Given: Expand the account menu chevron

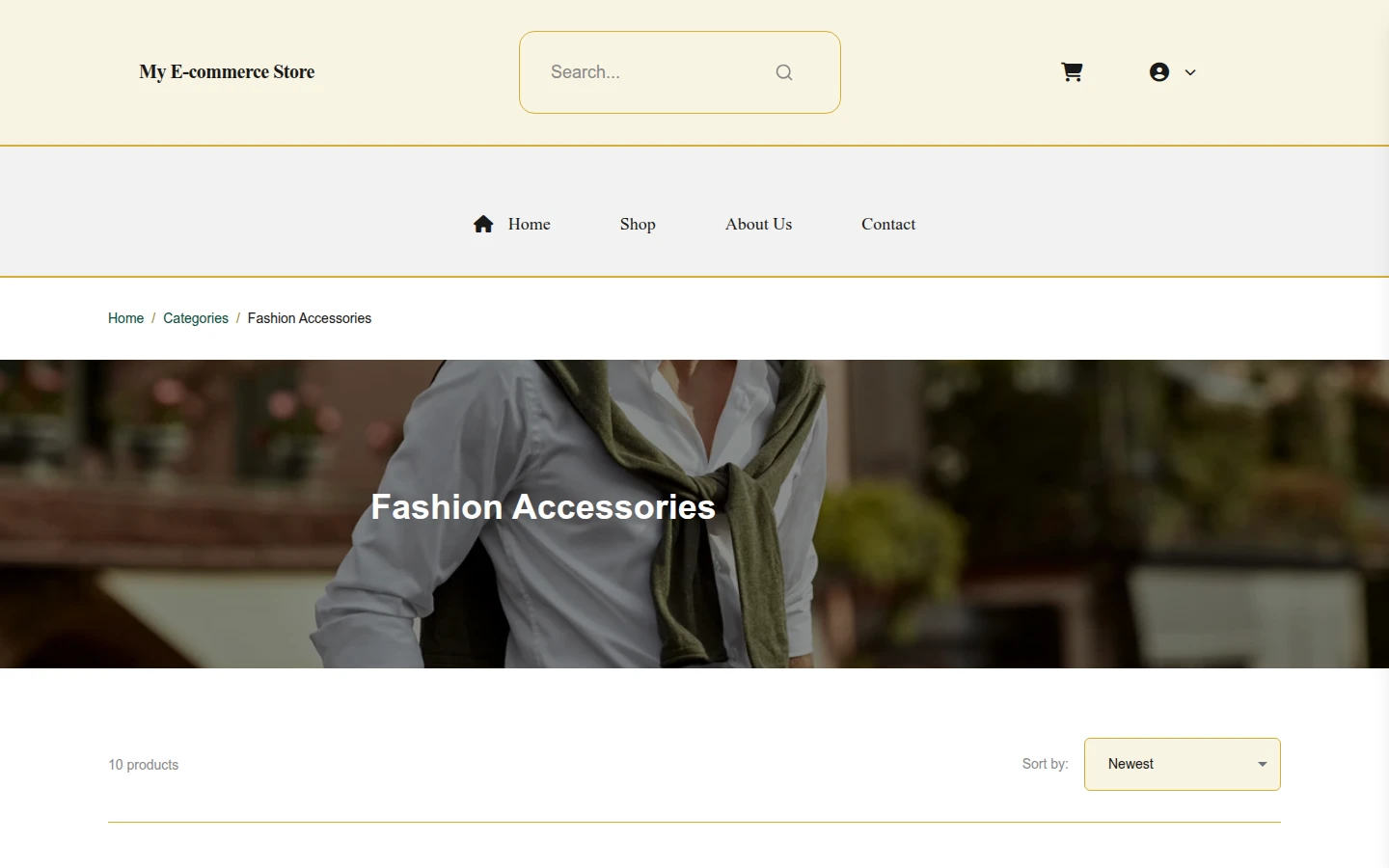Looking at the screenshot, I should click(1190, 72).
